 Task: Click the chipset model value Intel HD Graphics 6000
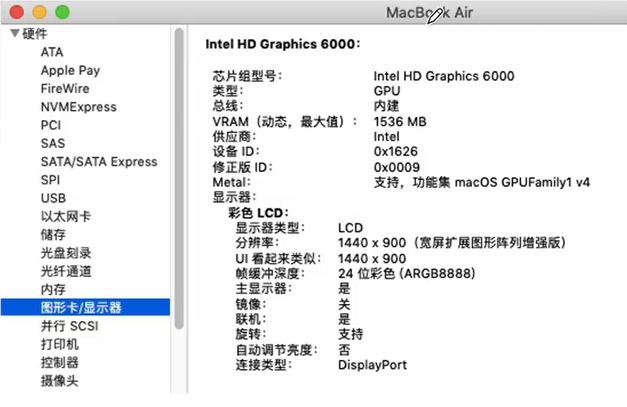(x=444, y=76)
